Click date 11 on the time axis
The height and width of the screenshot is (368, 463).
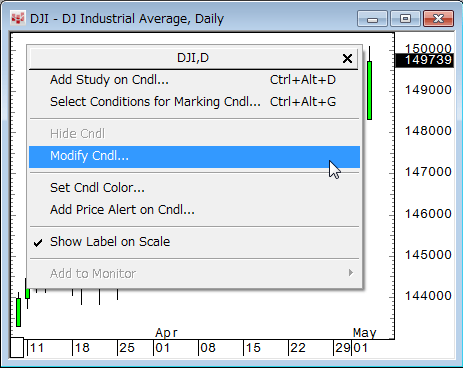37,348
